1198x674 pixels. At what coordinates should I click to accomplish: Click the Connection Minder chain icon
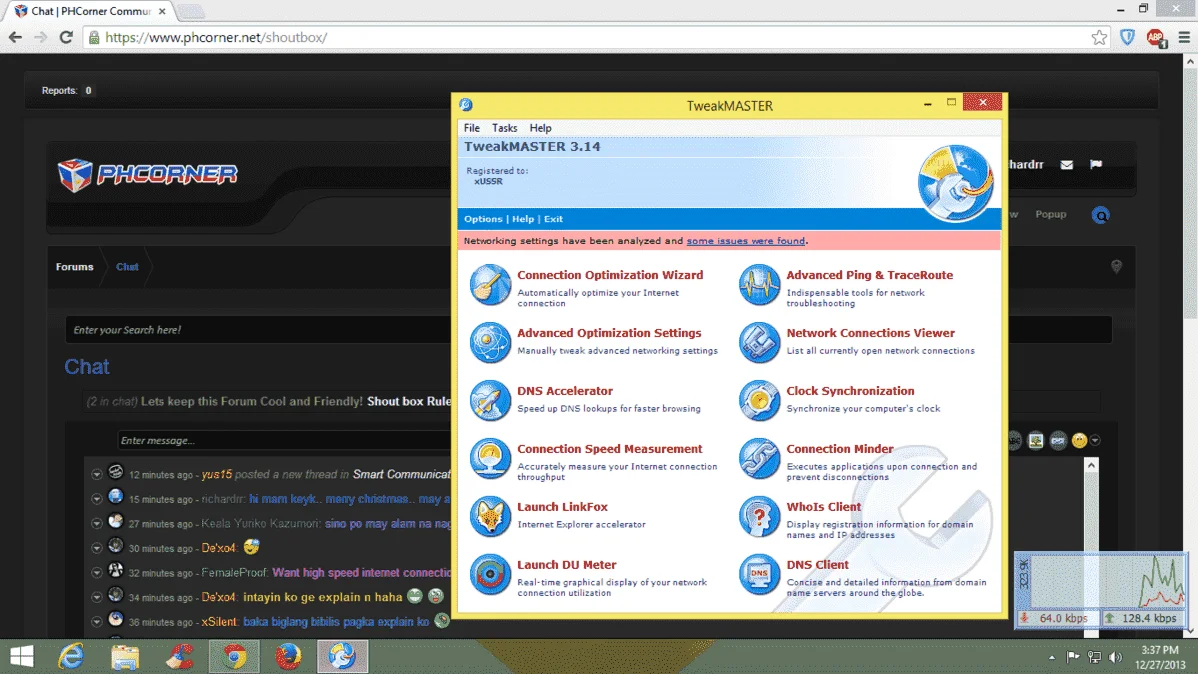point(759,459)
